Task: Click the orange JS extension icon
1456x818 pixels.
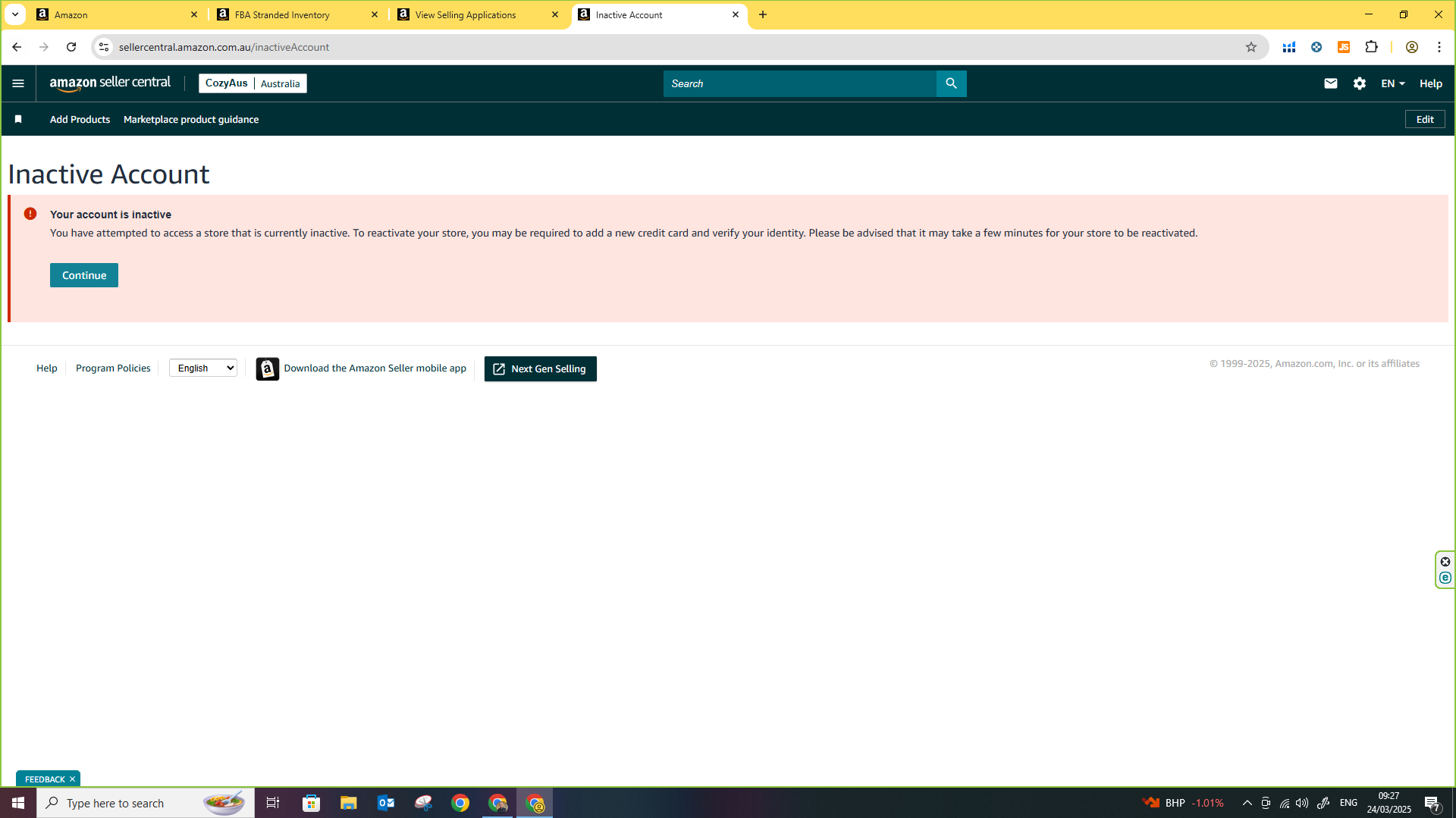Action: click(1344, 47)
